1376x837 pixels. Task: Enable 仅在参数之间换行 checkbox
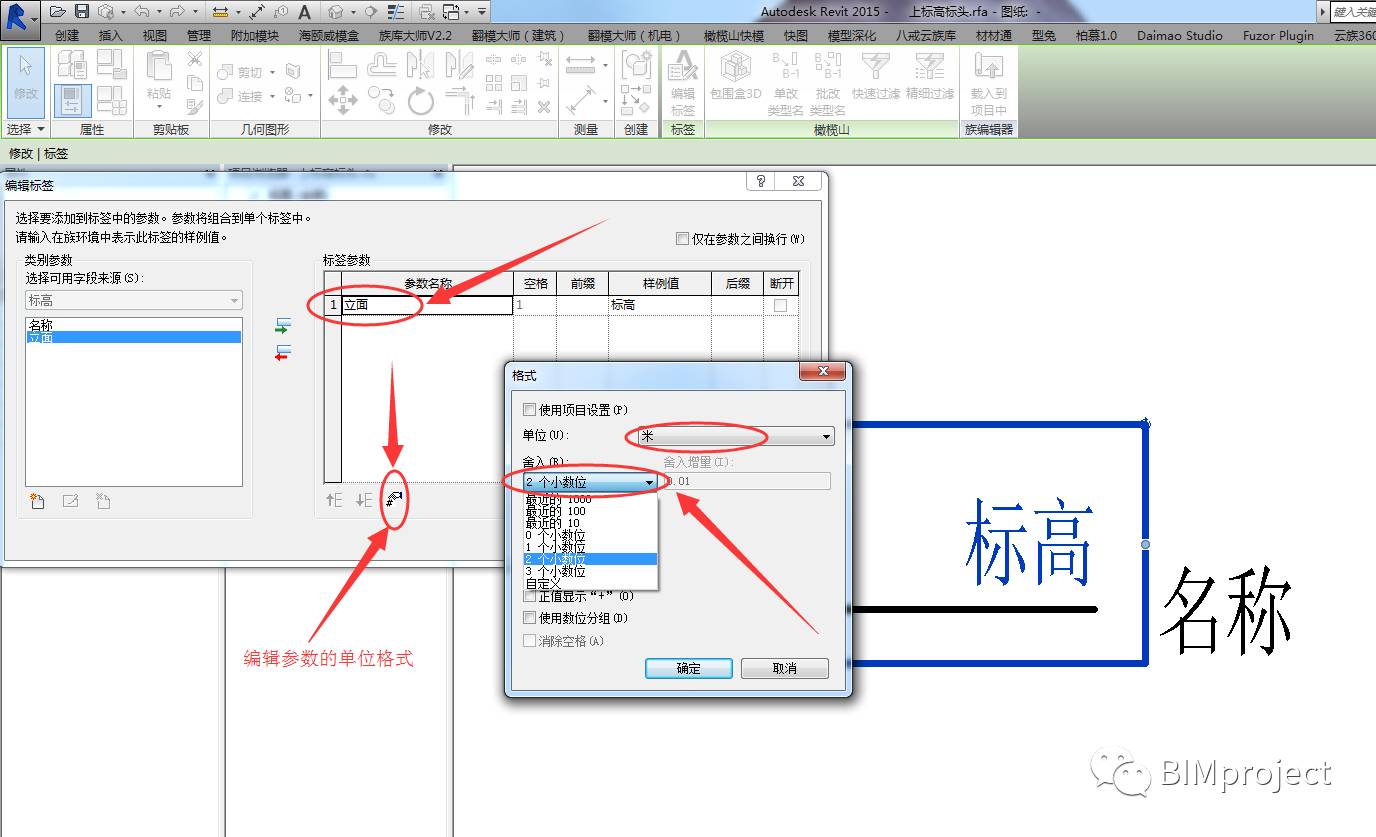click(x=682, y=239)
